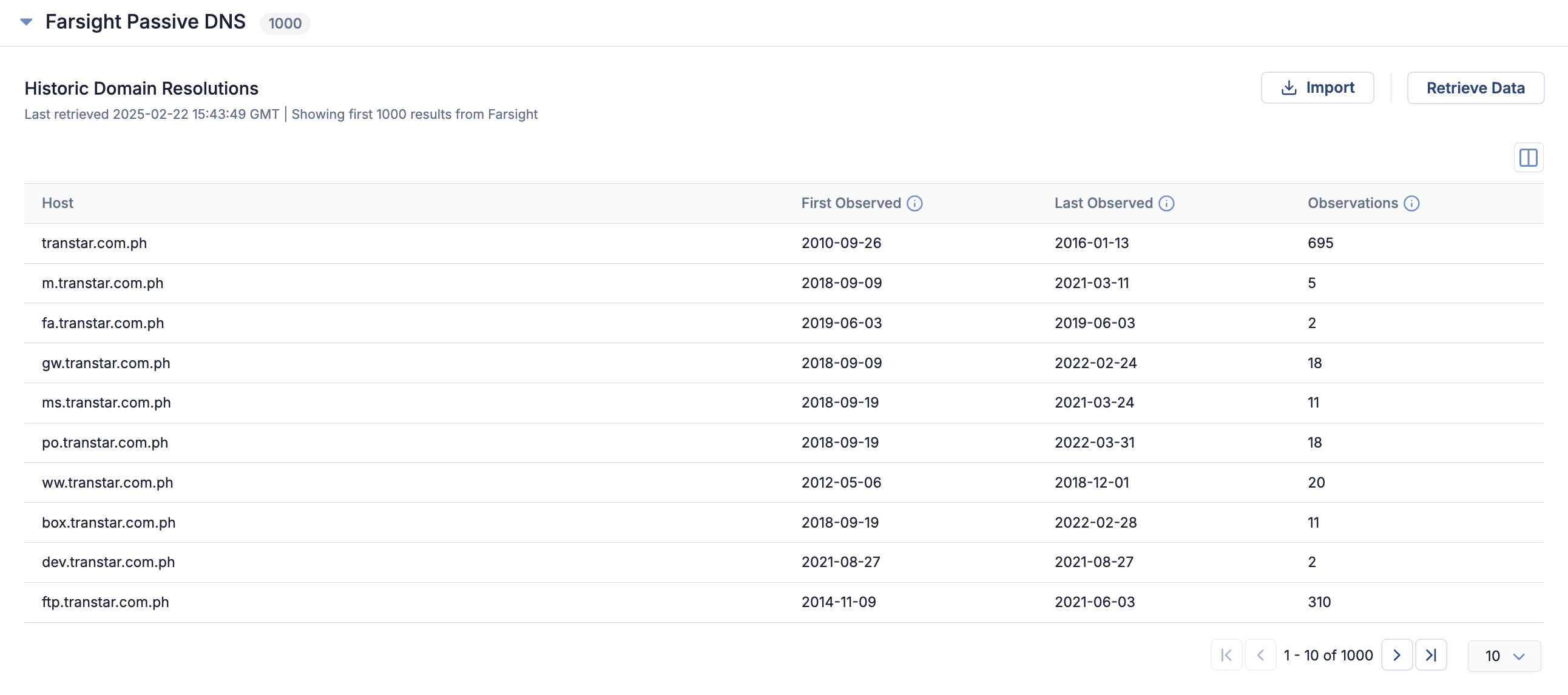
Task: Click the Retrieve Data button
Action: pyautogui.click(x=1476, y=88)
